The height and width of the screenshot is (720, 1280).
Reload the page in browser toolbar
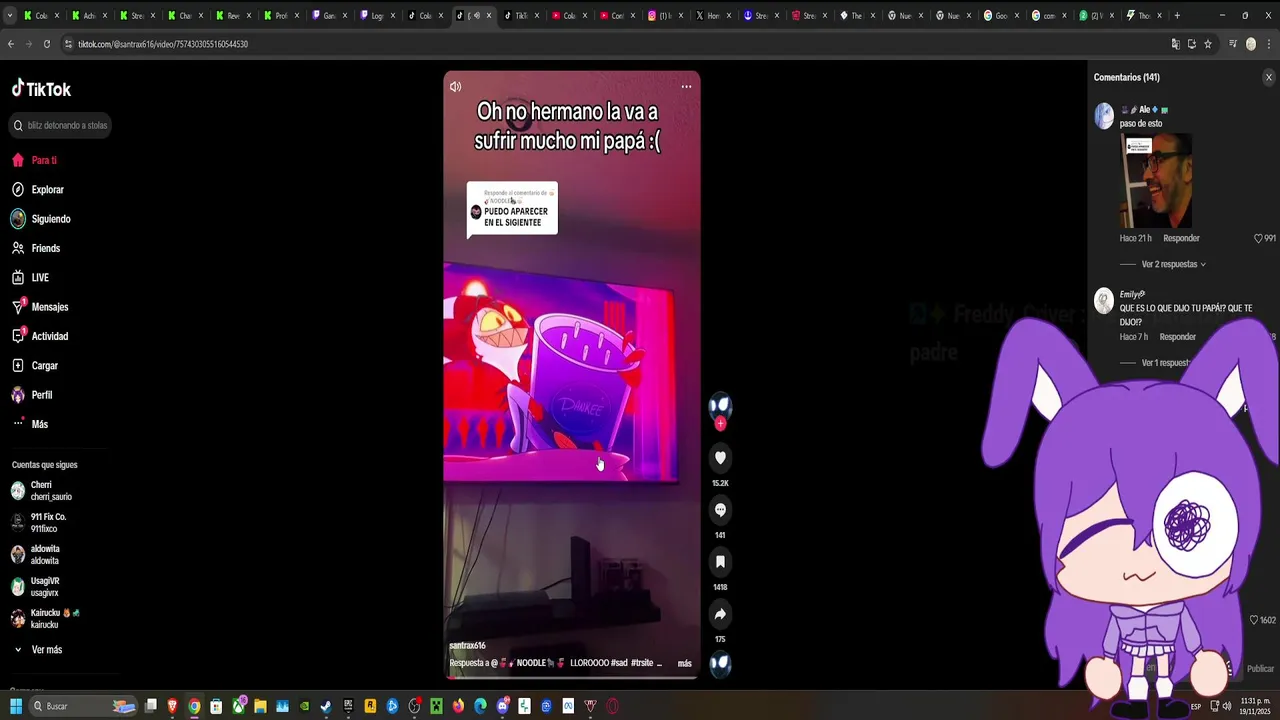[x=46, y=44]
